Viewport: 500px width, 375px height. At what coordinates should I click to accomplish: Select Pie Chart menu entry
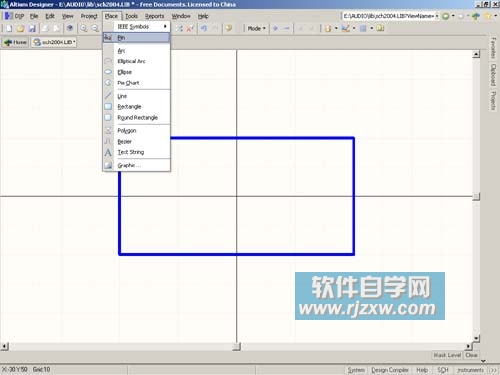coord(136,83)
